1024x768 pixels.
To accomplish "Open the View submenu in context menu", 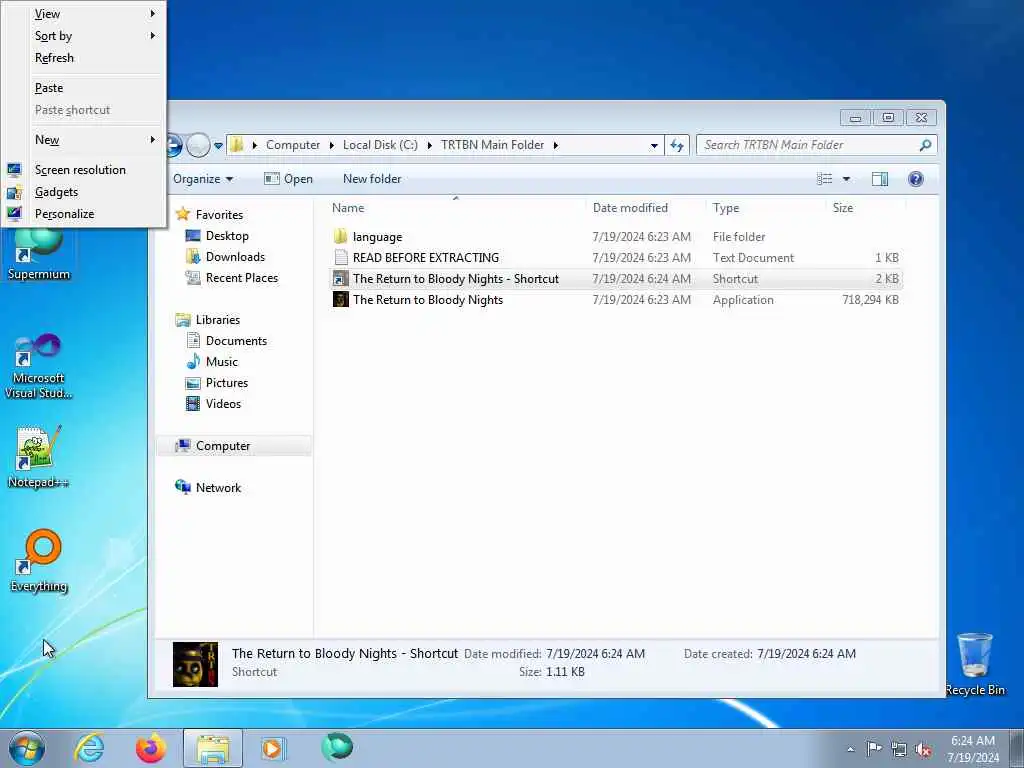I will (84, 14).
